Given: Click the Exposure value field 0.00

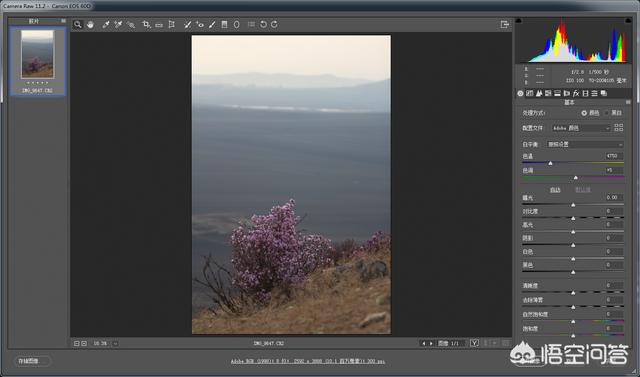Looking at the screenshot, I should [613, 197].
